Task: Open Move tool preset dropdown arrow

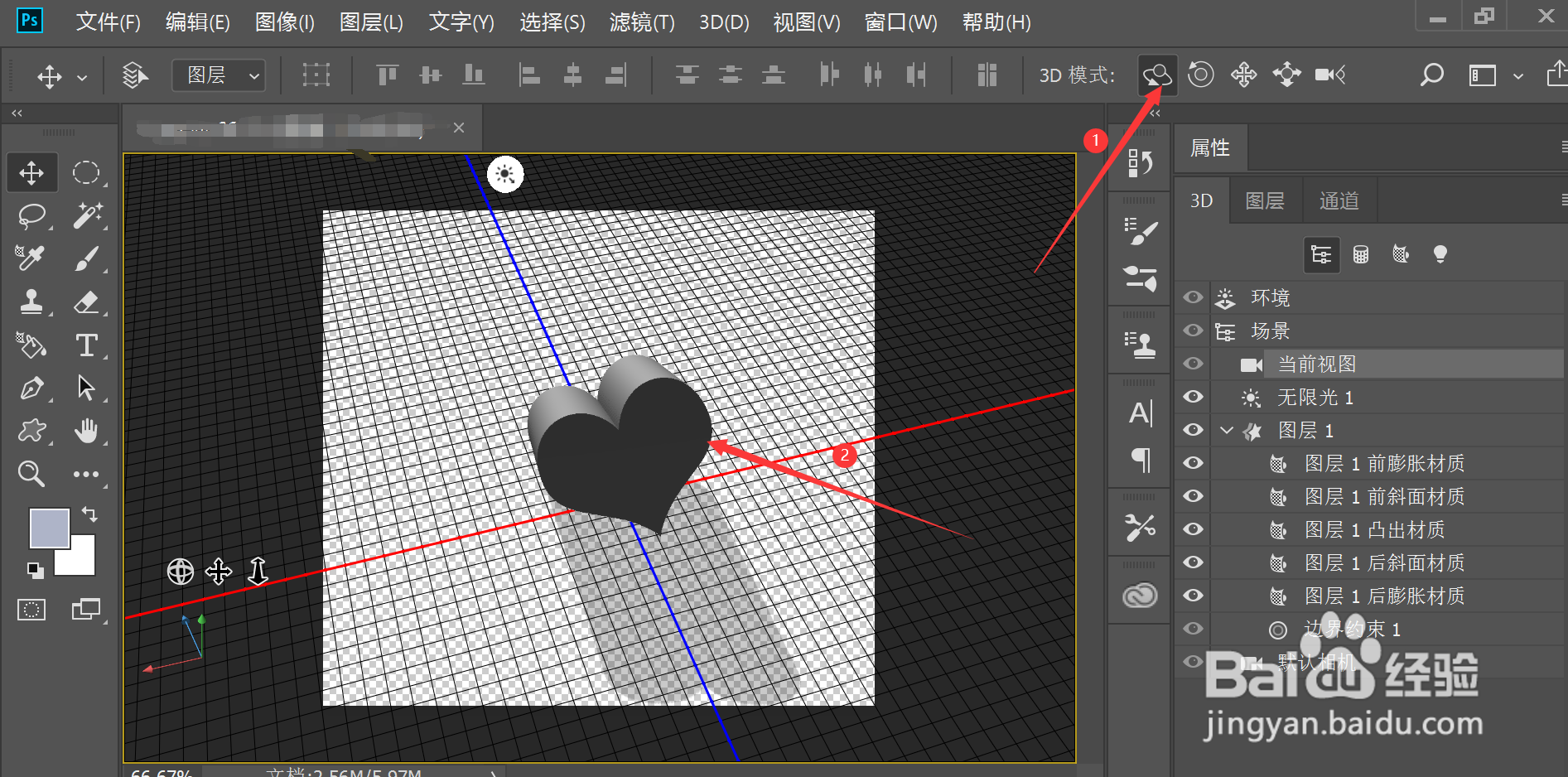Action: pos(82,77)
